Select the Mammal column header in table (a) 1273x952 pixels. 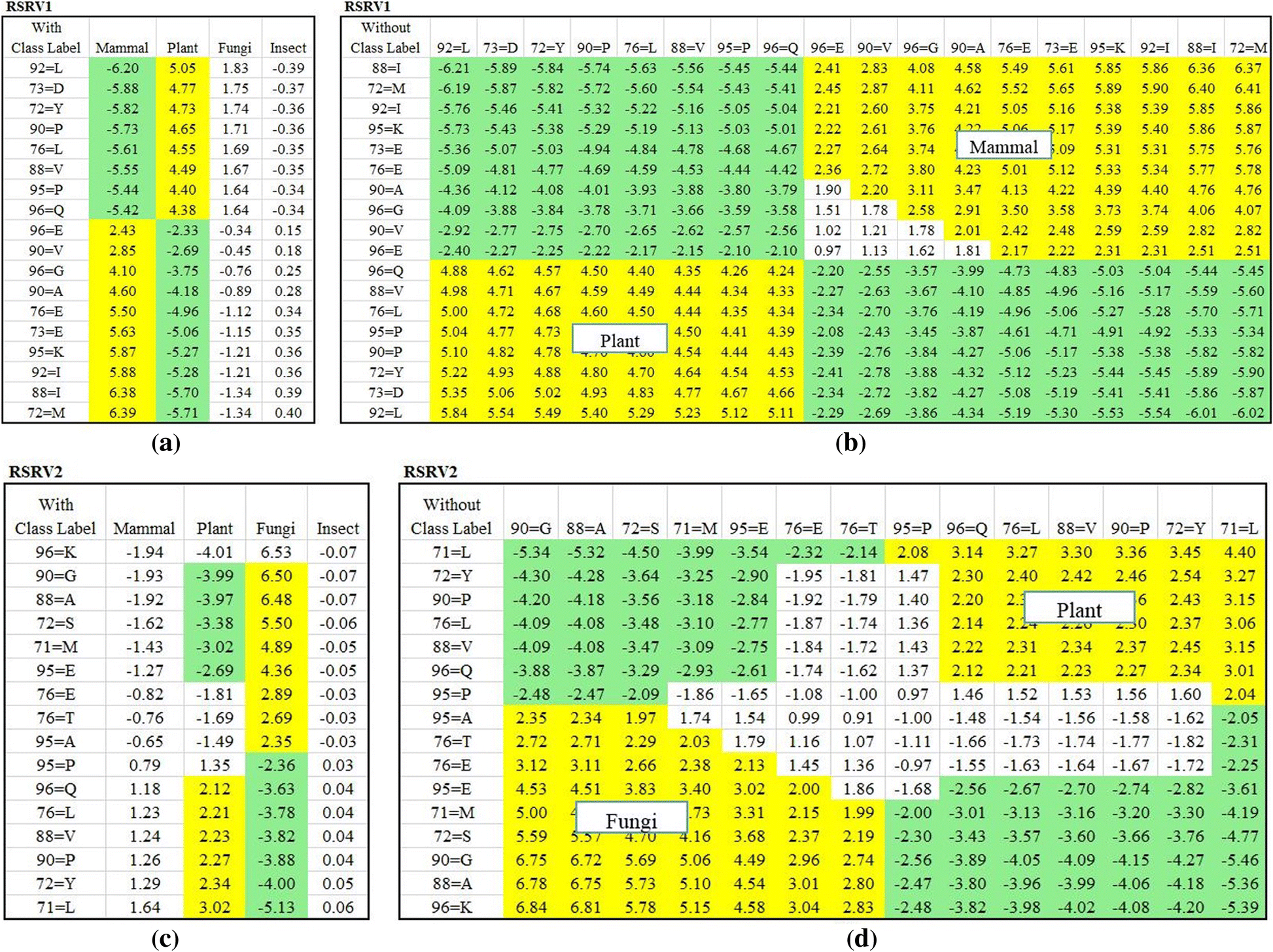click(122, 48)
